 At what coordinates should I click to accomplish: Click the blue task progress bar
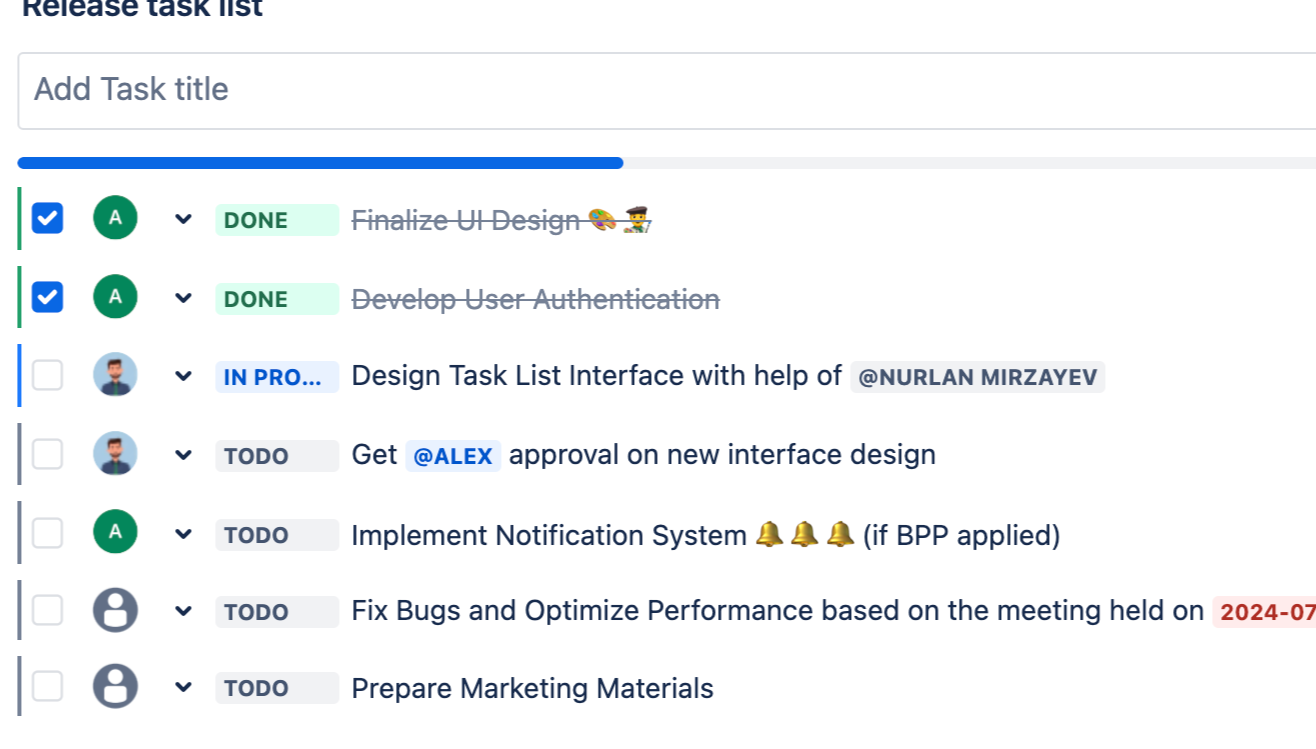(x=320, y=163)
